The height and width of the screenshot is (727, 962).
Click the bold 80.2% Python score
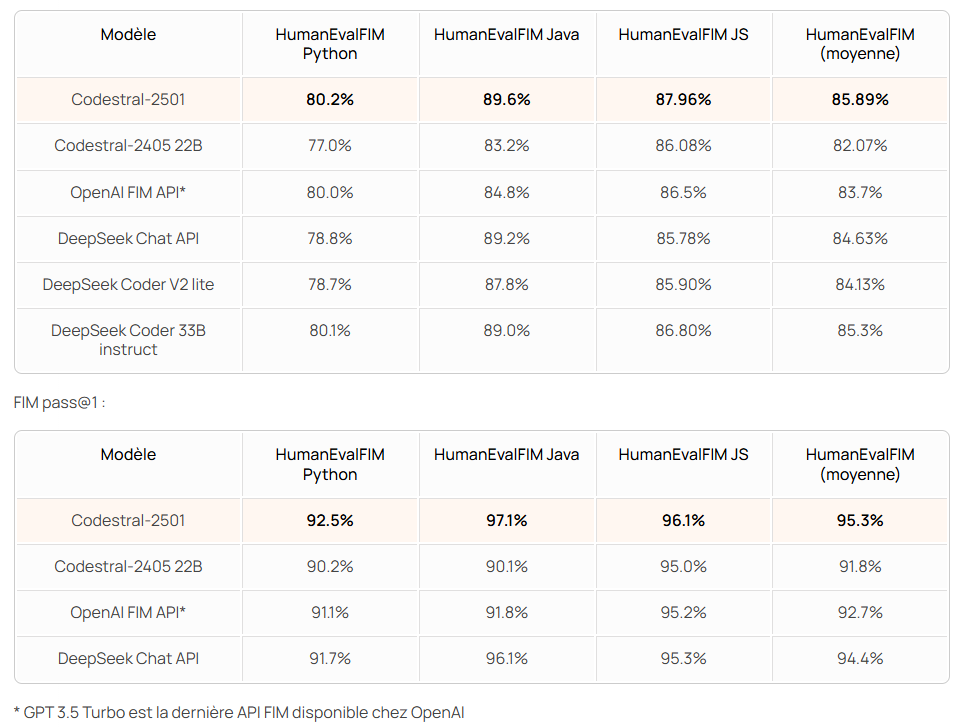330,100
